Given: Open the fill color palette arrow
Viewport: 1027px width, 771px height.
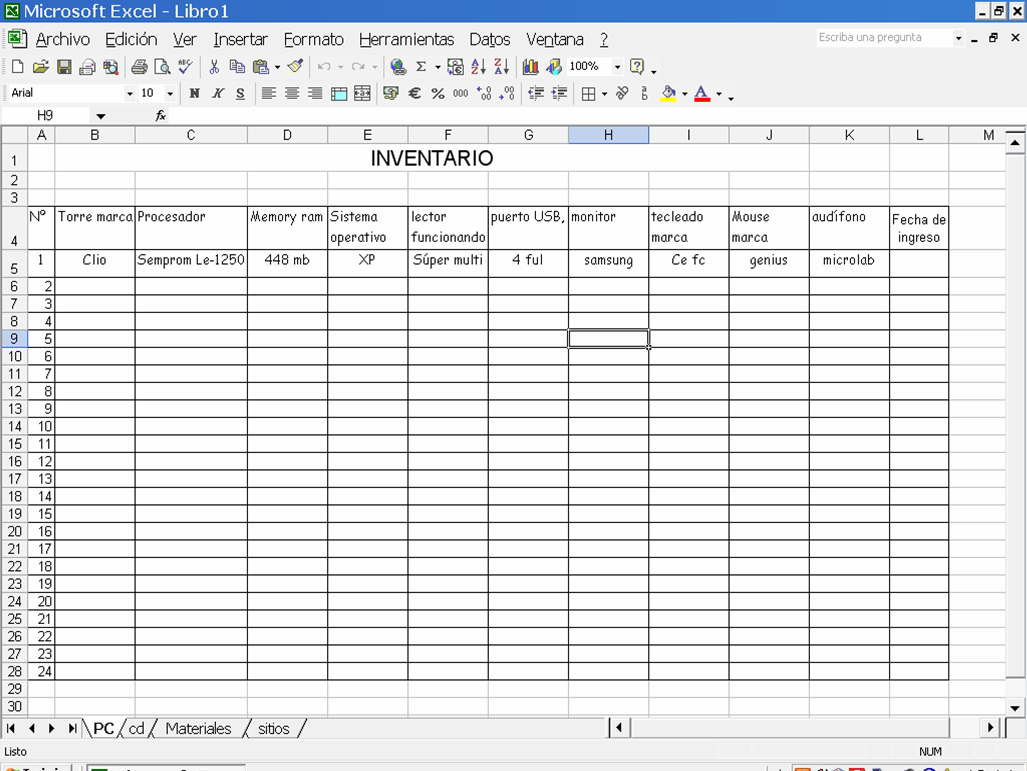Looking at the screenshot, I should coord(684,94).
